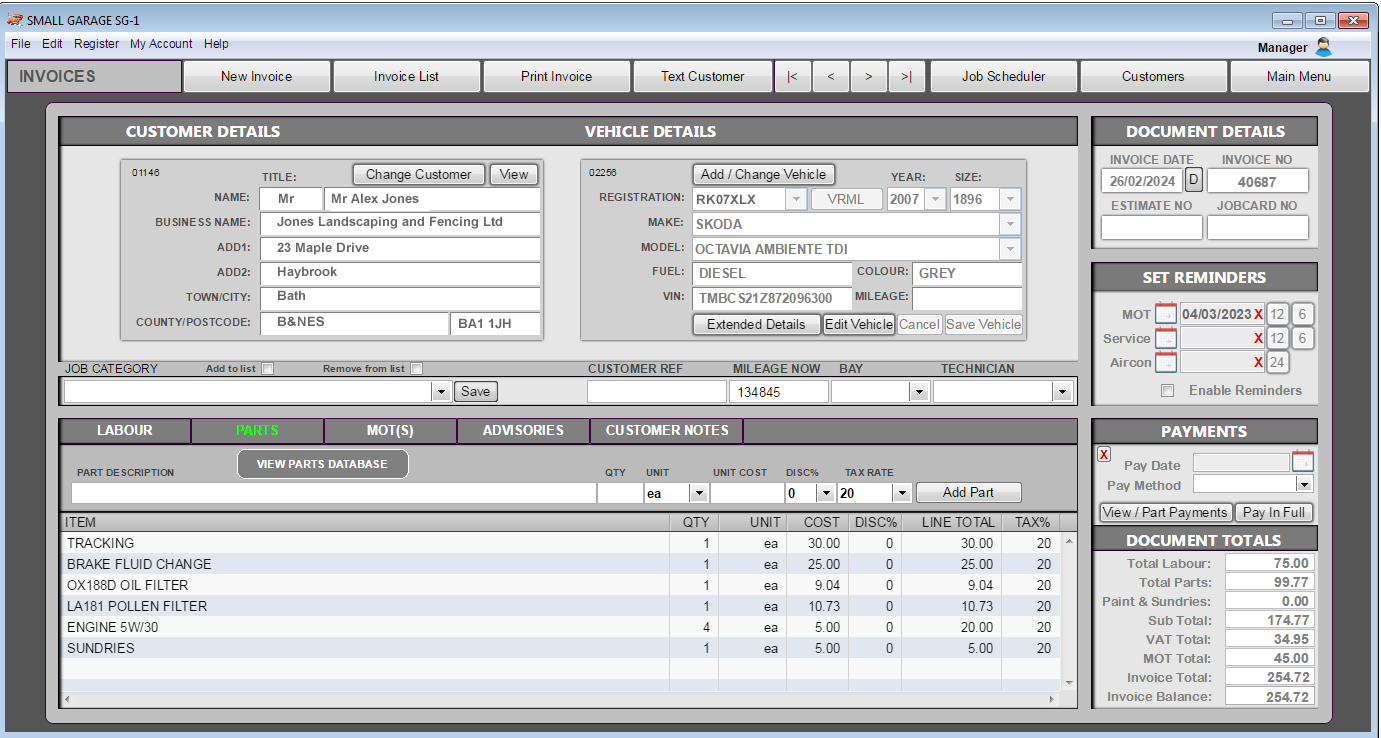Click the D button beside Invoice Date

[1193, 180]
